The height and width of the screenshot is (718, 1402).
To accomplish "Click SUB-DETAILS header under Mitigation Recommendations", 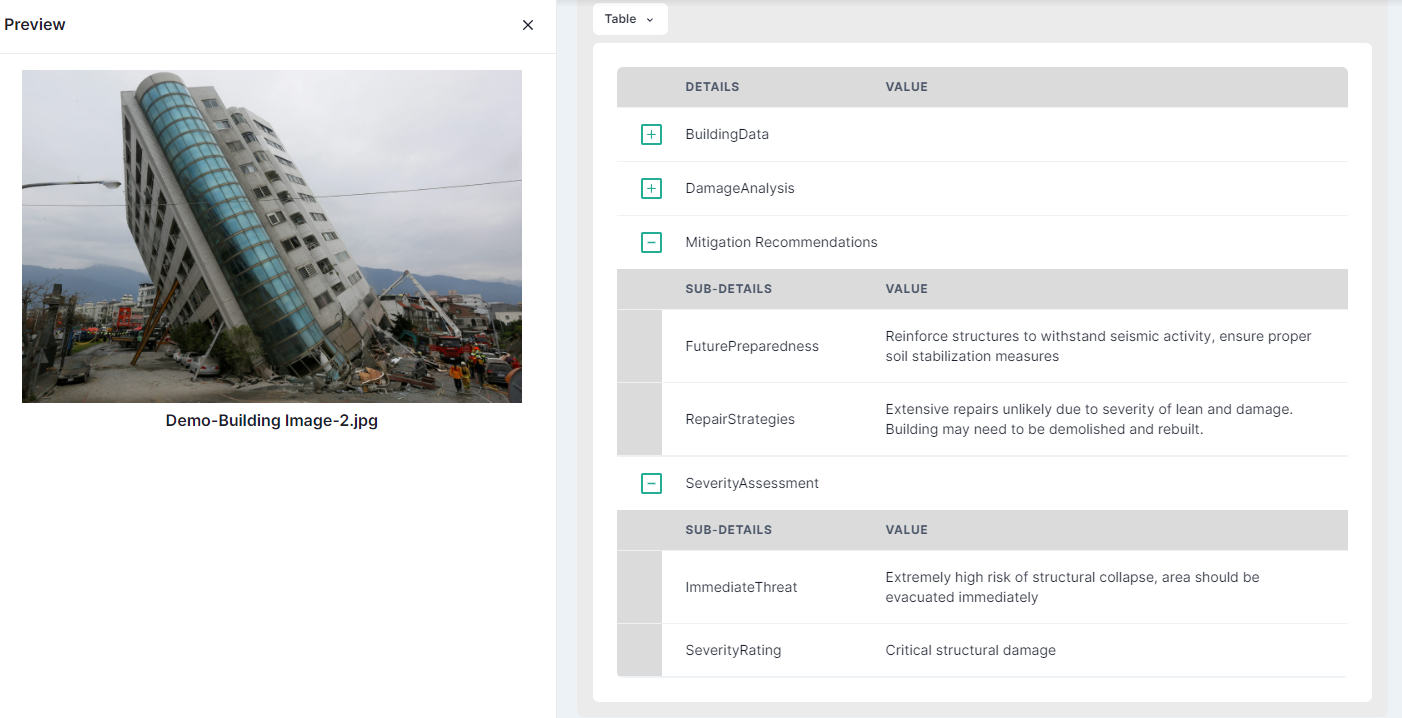I will tap(728, 289).
